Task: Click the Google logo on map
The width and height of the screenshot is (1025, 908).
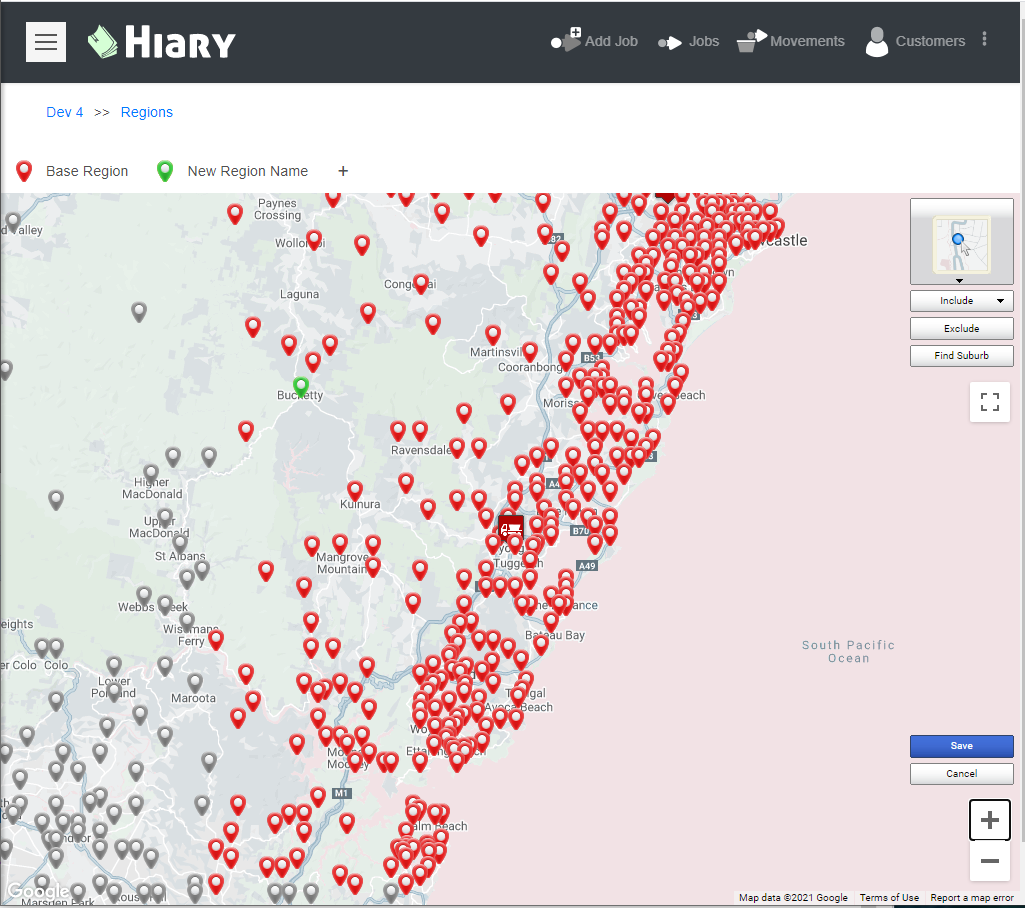Action: pyautogui.click(x=38, y=890)
